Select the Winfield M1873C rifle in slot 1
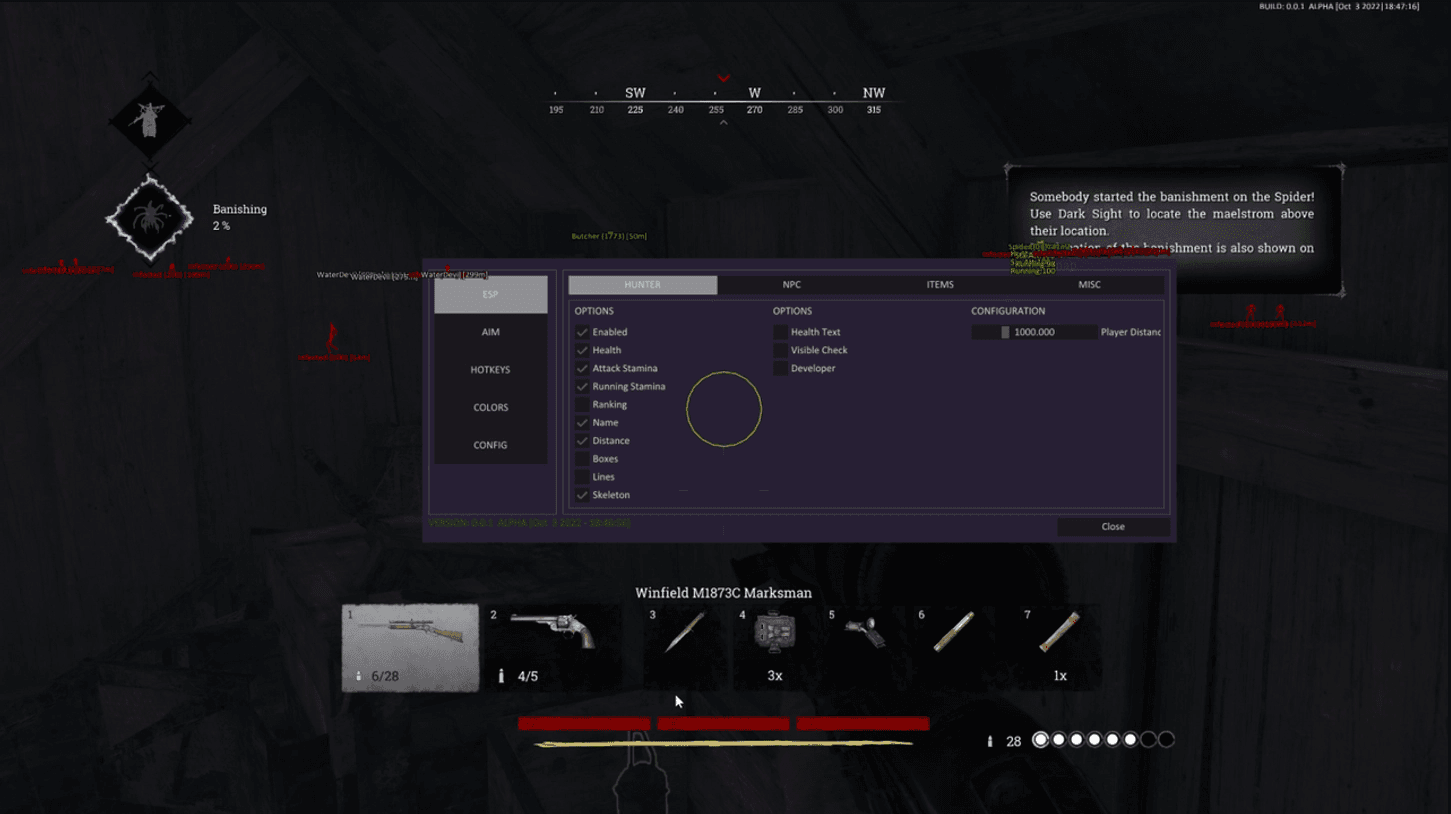 pyautogui.click(x=410, y=647)
